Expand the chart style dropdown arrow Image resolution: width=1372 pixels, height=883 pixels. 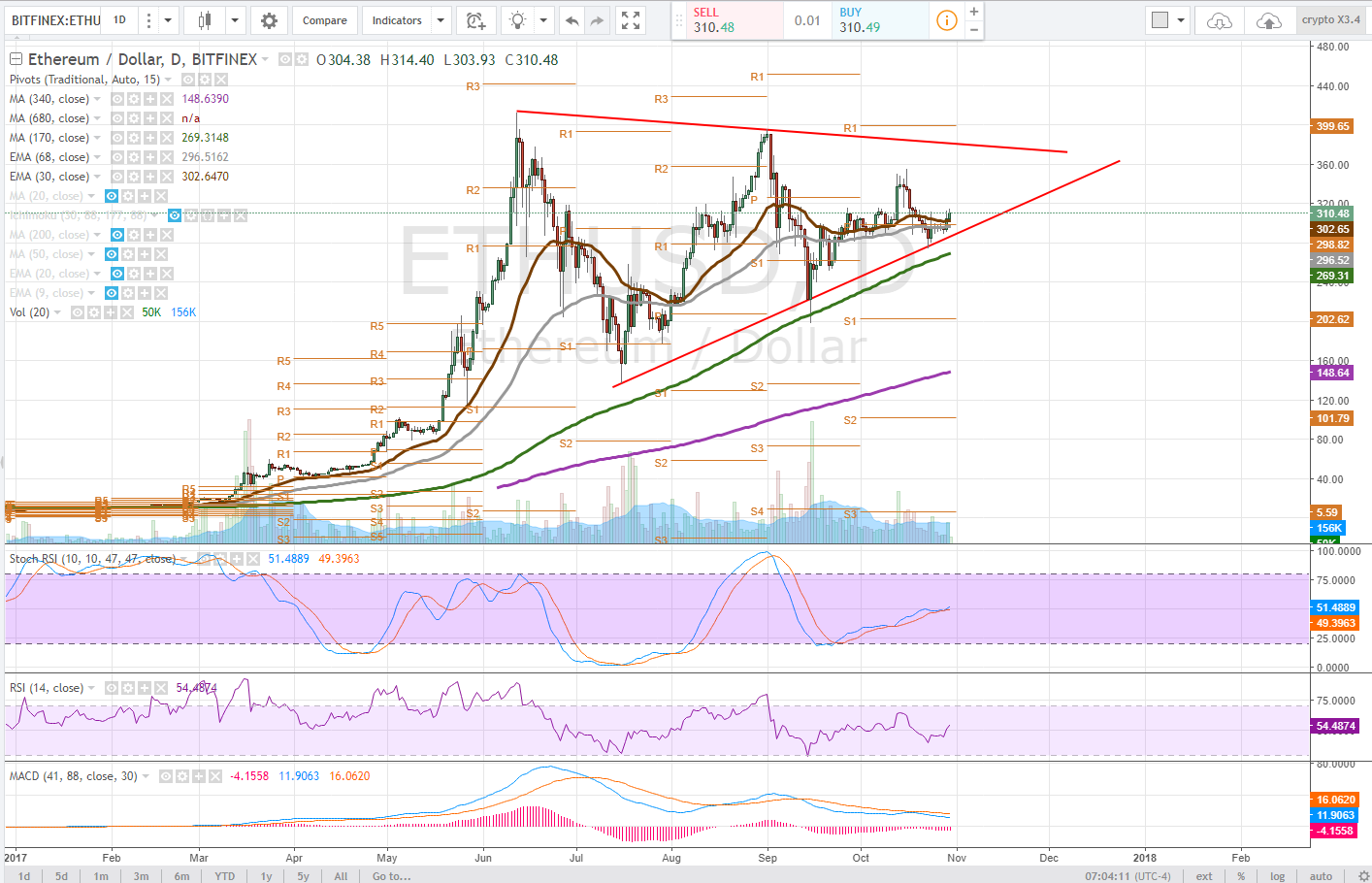[235, 20]
